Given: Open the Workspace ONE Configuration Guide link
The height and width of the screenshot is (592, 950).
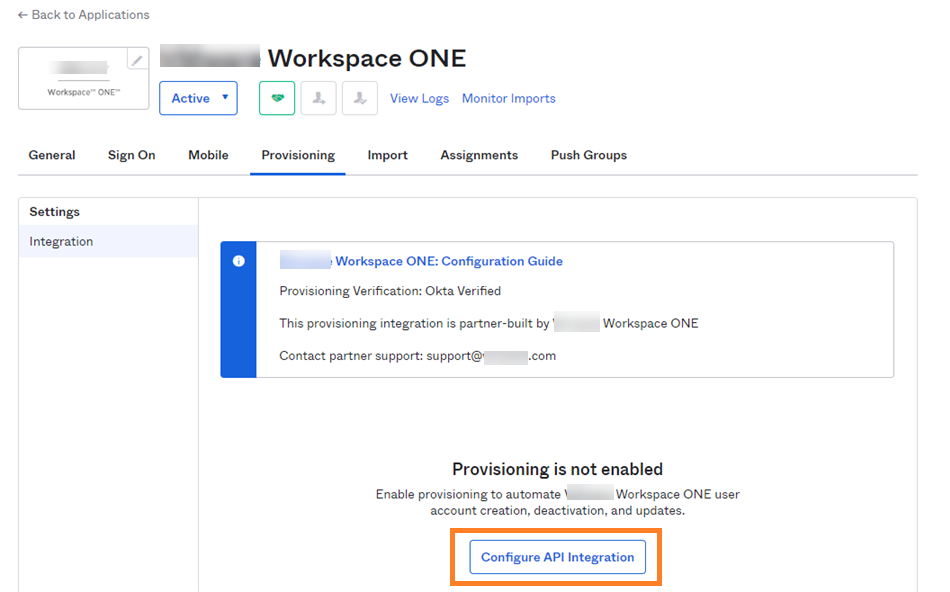Looking at the screenshot, I should [x=421, y=261].
